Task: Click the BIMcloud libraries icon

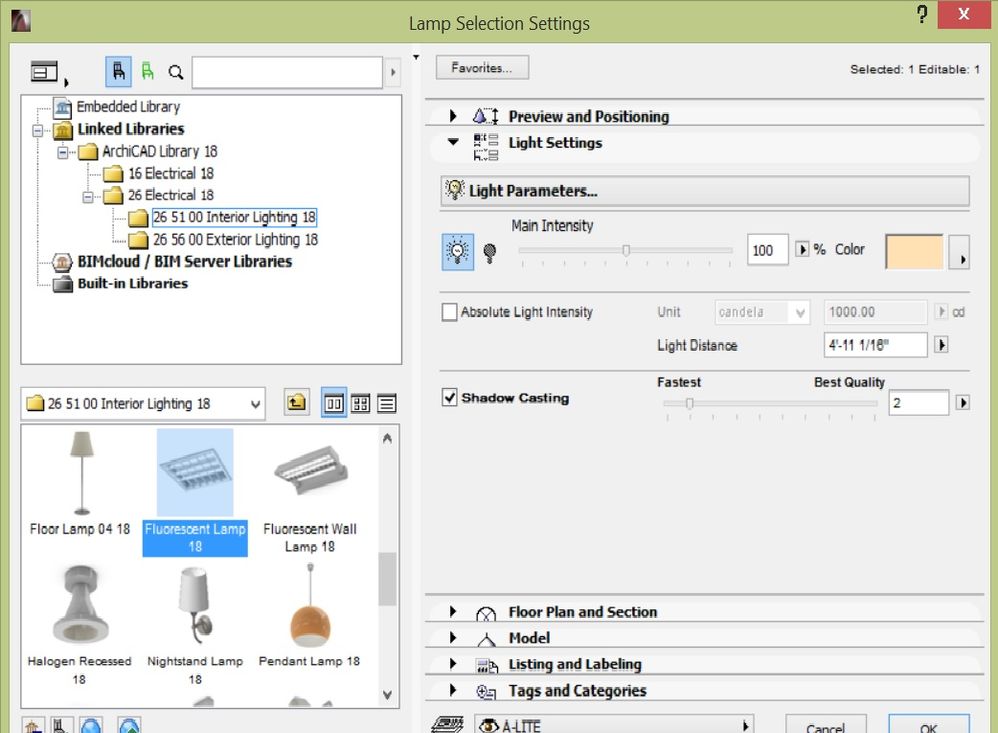Action: [x=62, y=262]
